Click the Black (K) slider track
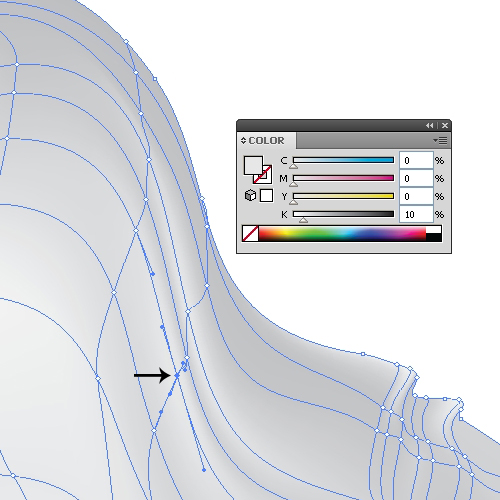The height and width of the screenshot is (500, 500). tap(343, 214)
